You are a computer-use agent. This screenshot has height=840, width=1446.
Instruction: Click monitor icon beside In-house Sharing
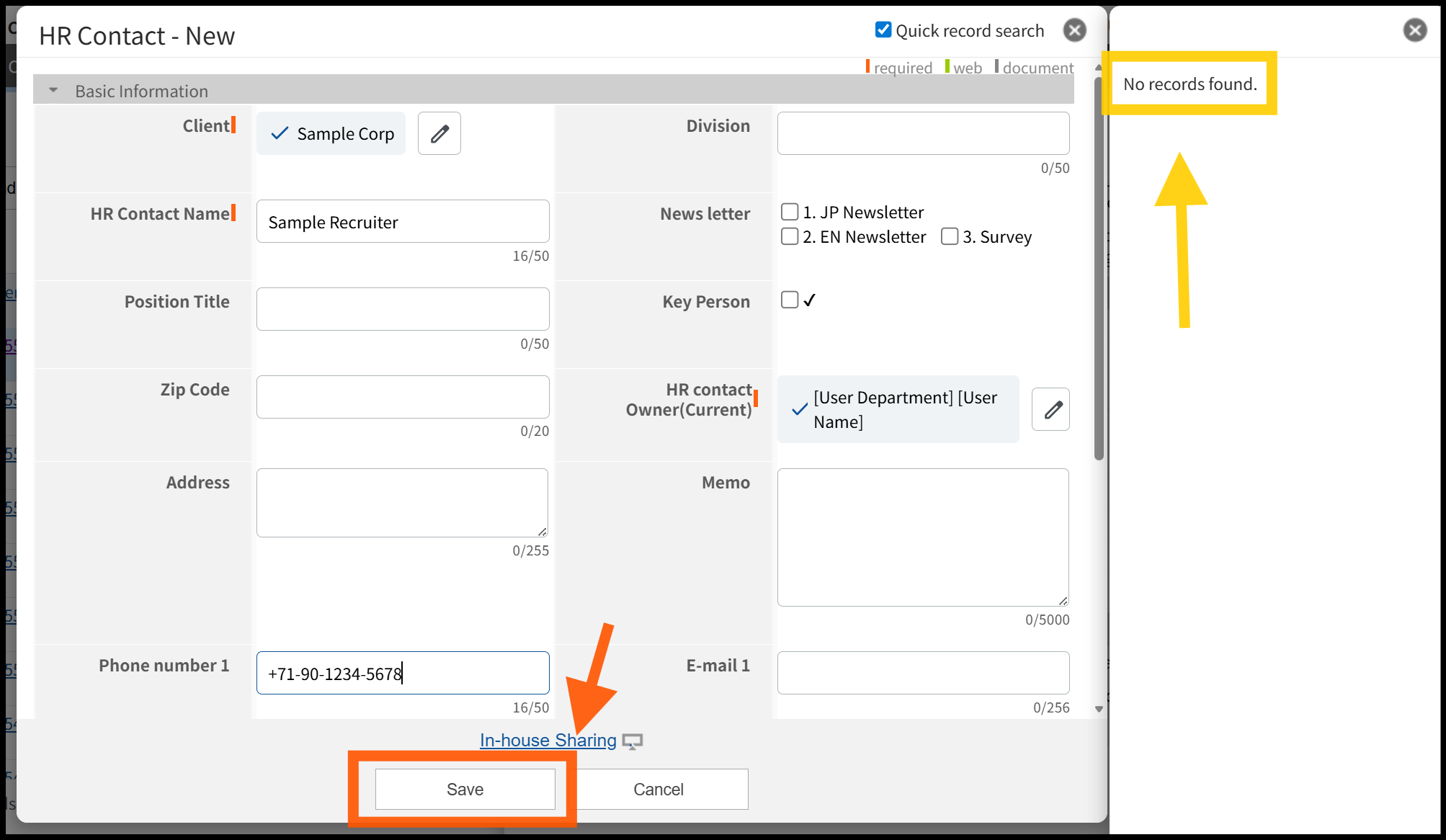click(633, 741)
